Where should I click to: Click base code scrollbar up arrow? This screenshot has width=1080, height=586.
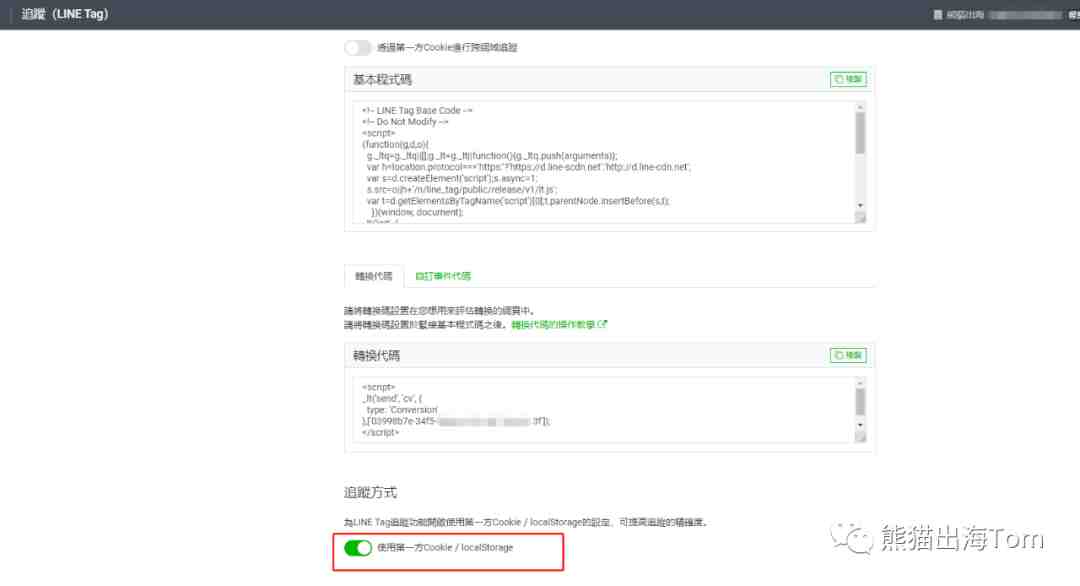[860, 107]
